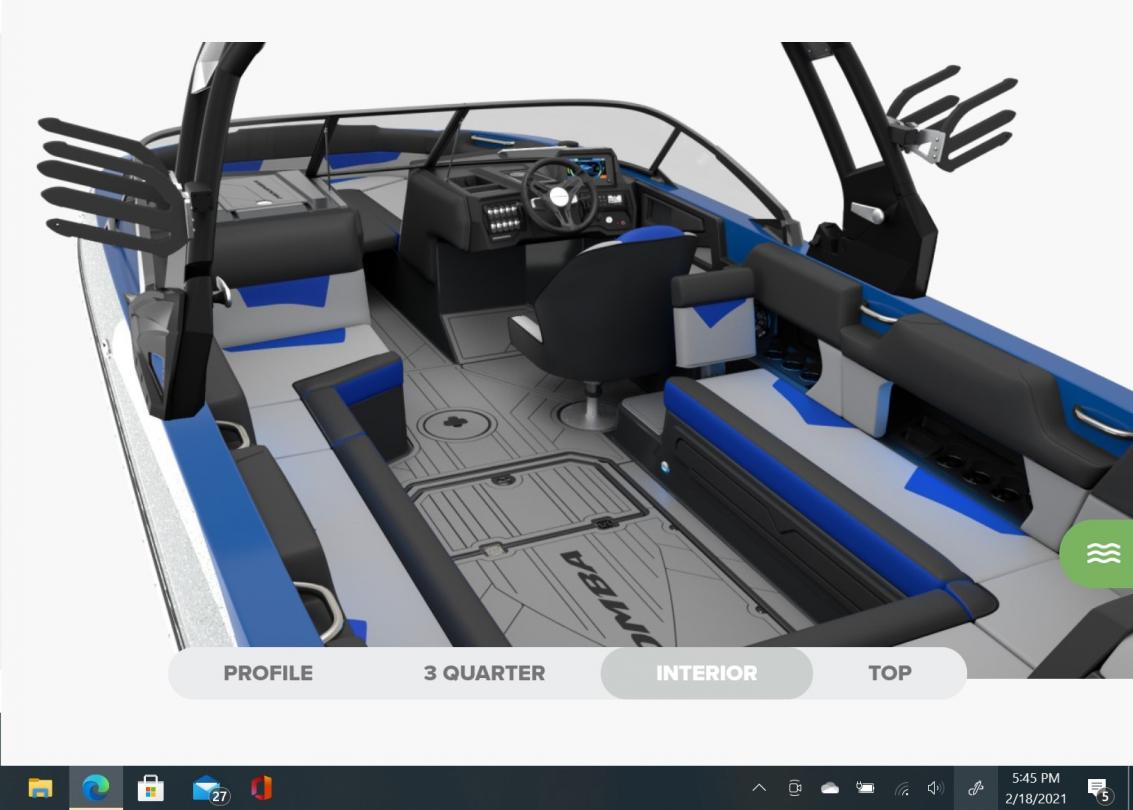Click the Microsoft Edge taskbar icon
The image size is (1133, 810).
tap(96, 788)
